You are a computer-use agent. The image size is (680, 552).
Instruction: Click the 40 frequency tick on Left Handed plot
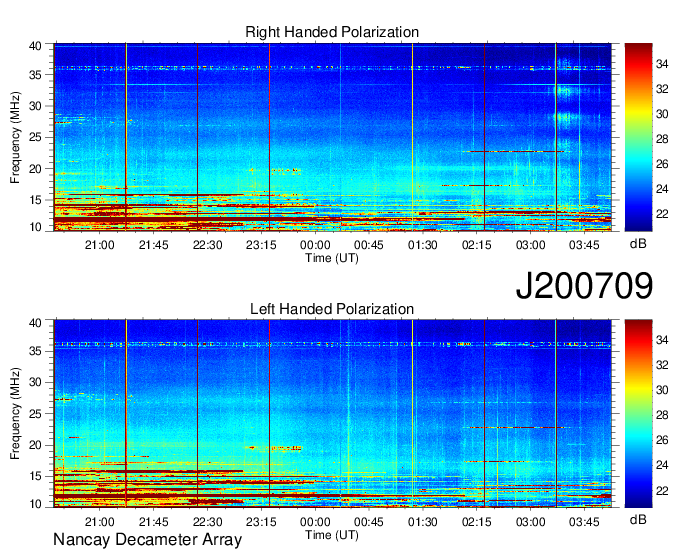coord(35,323)
